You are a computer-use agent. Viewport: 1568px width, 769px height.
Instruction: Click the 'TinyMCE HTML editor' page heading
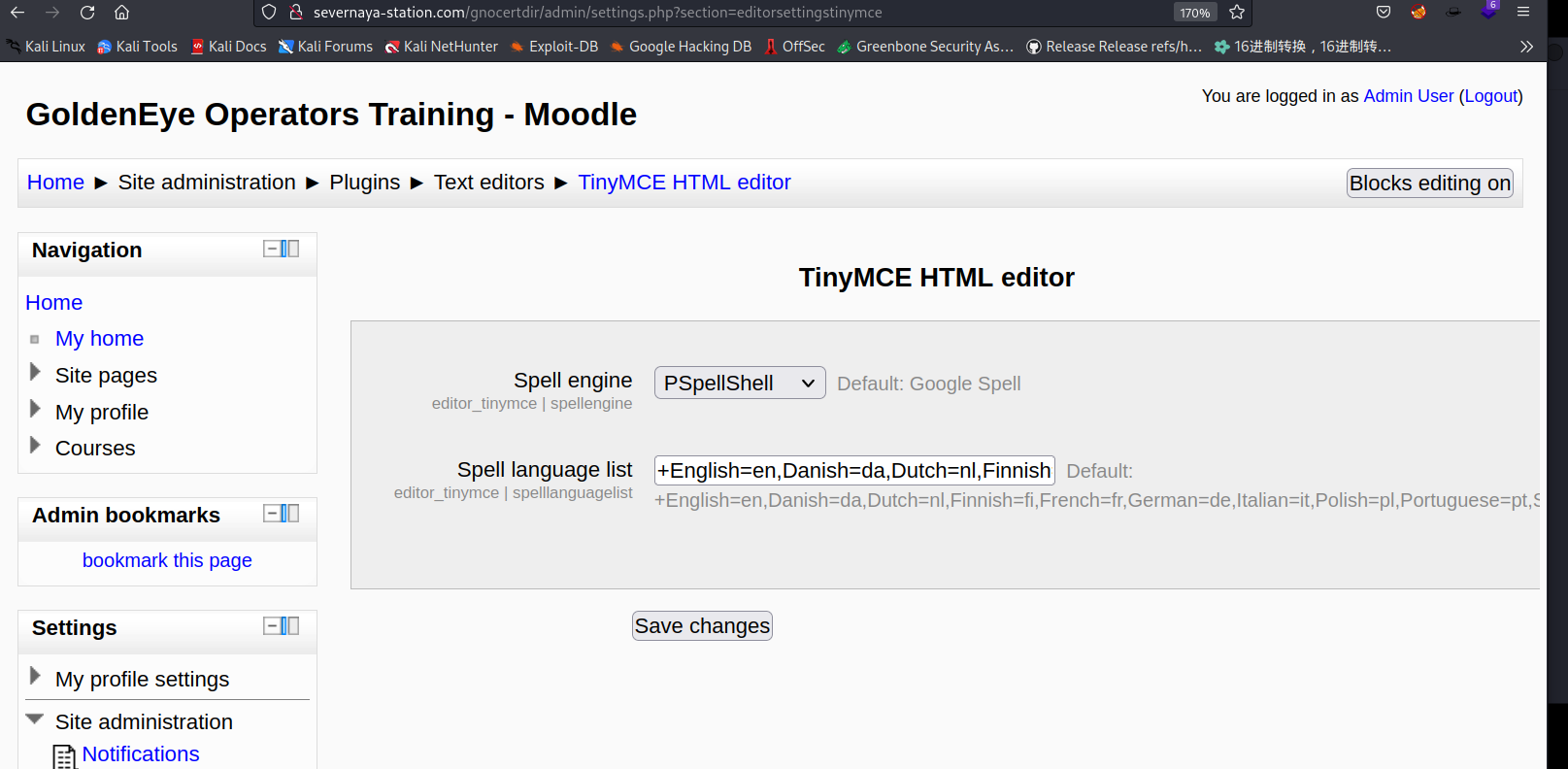coord(937,278)
